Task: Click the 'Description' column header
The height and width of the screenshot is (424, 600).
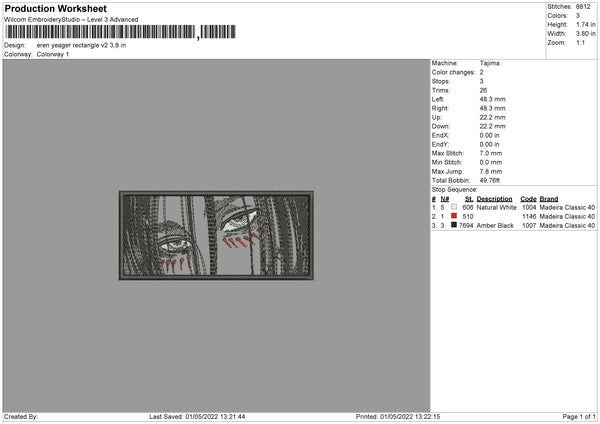Action: 494,199
